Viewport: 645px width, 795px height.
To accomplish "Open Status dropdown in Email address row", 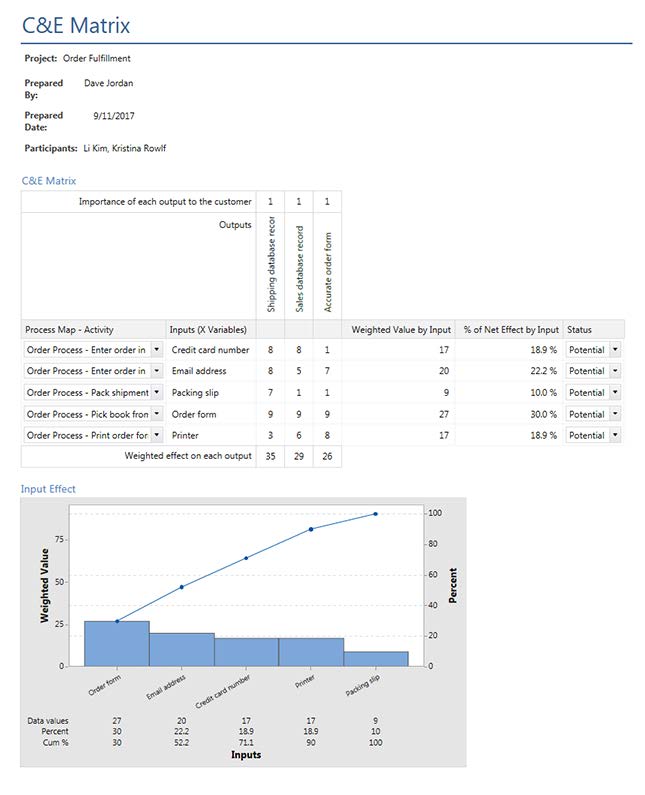I will [614, 371].
